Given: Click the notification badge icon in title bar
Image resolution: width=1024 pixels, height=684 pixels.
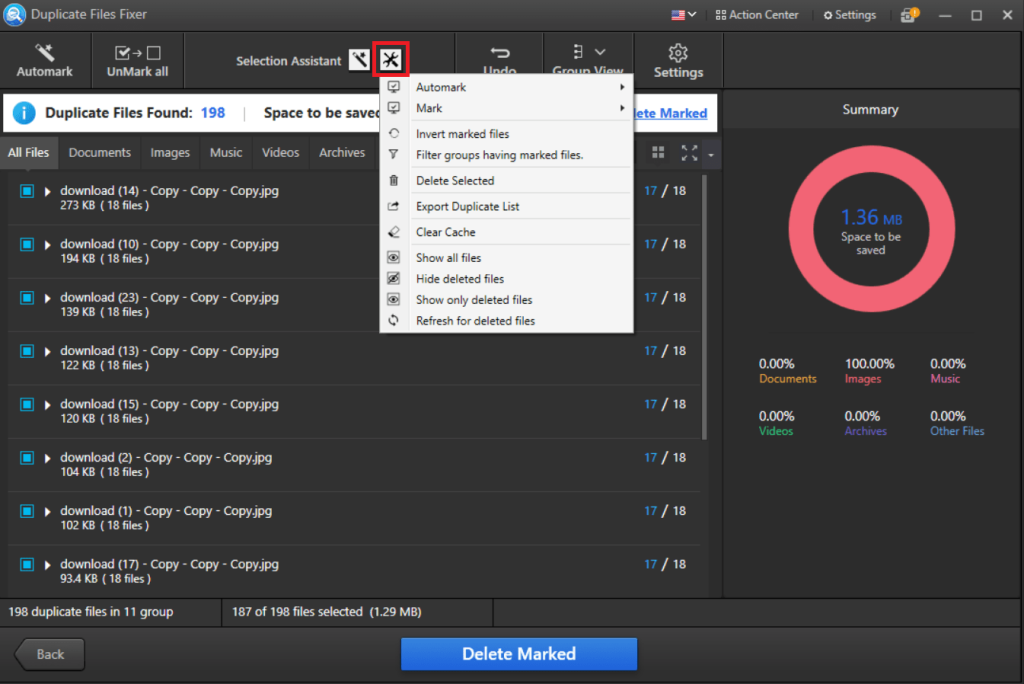Looking at the screenshot, I should point(909,14).
